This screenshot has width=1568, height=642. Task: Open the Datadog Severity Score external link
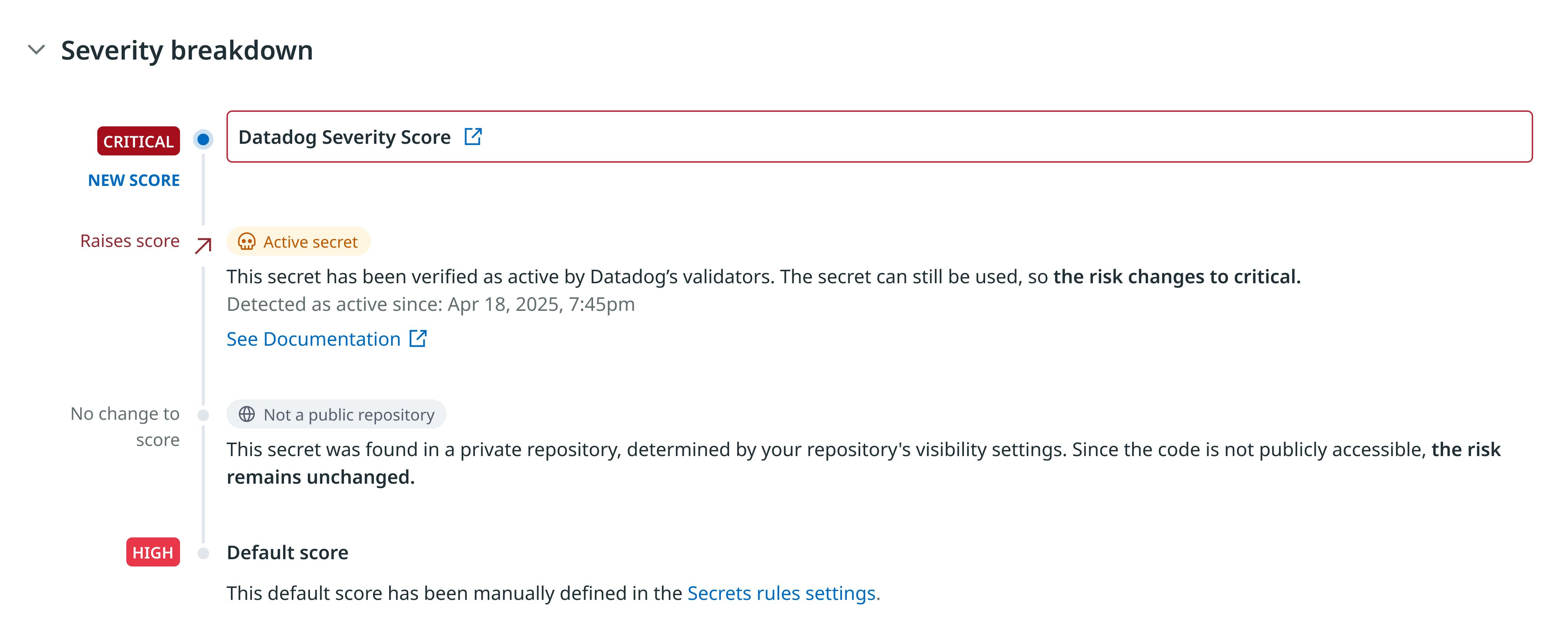[x=474, y=137]
